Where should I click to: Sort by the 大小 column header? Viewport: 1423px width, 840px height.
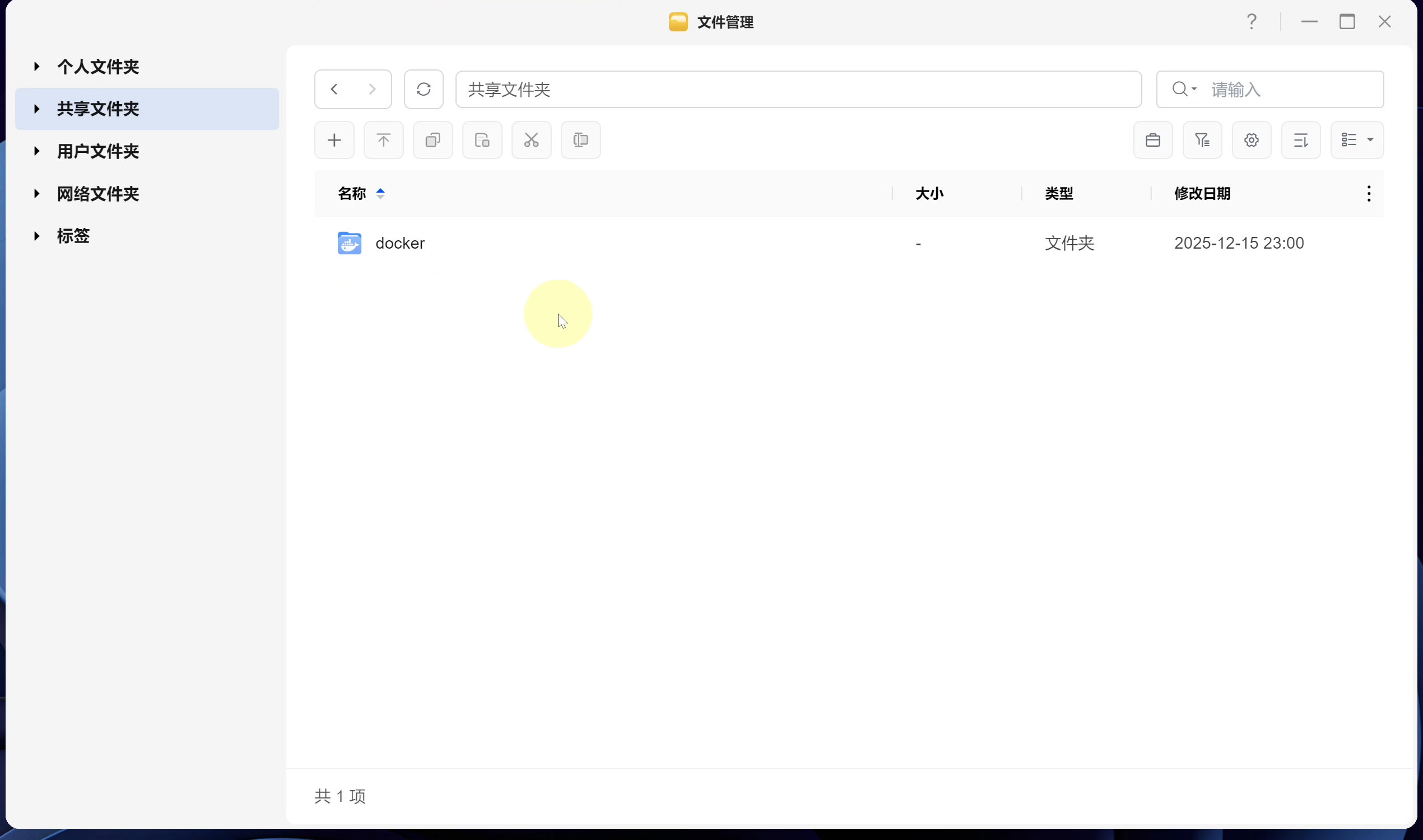(929, 194)
